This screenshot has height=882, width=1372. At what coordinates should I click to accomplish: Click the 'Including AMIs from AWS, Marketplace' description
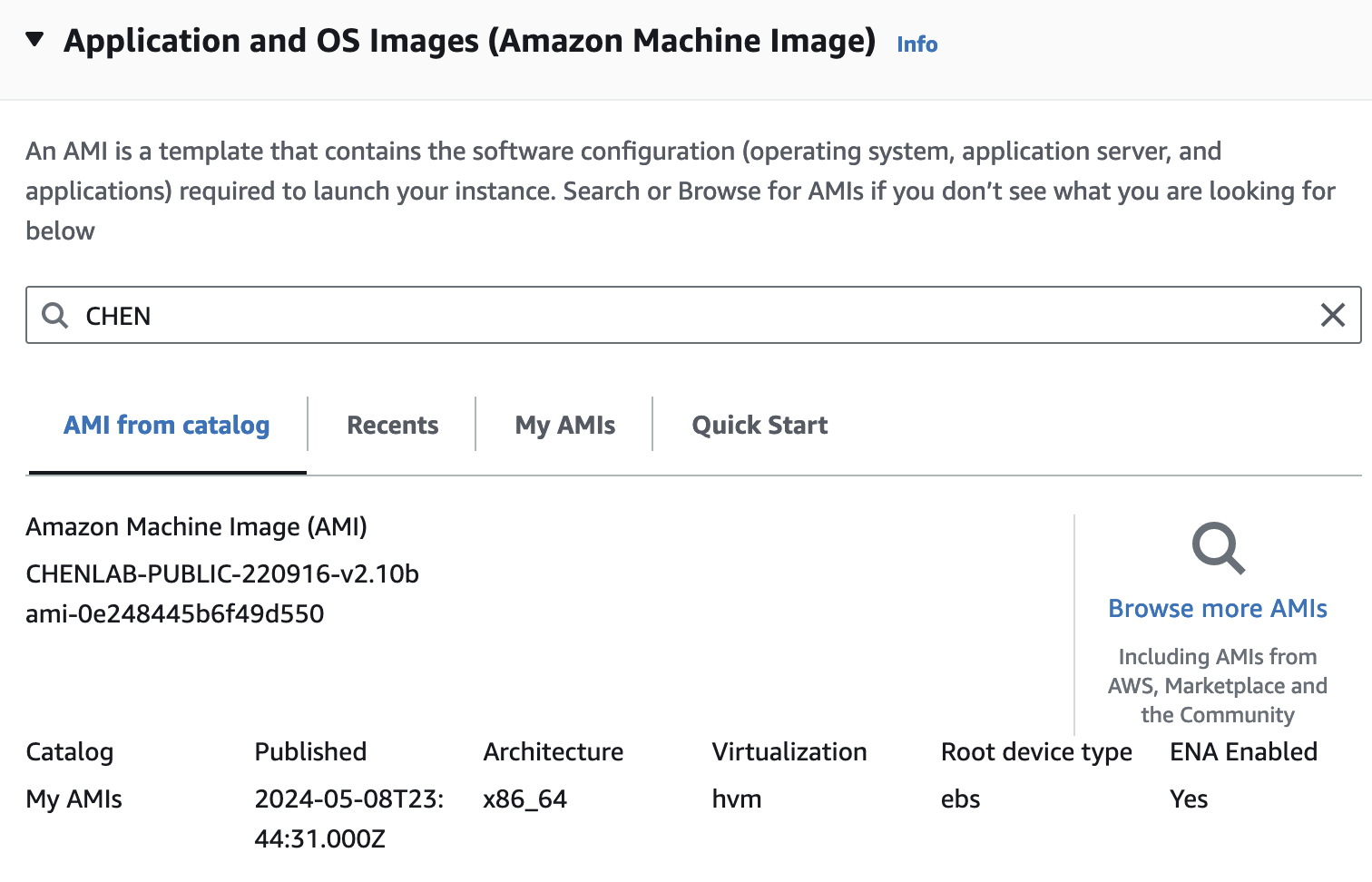pyautogui.click(x=1218, y=685)
